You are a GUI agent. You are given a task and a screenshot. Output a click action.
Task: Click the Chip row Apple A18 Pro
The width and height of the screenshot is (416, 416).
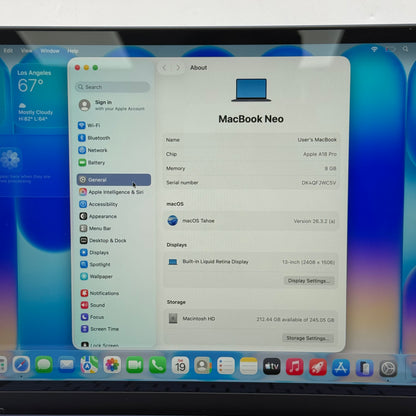click(251, 154)
